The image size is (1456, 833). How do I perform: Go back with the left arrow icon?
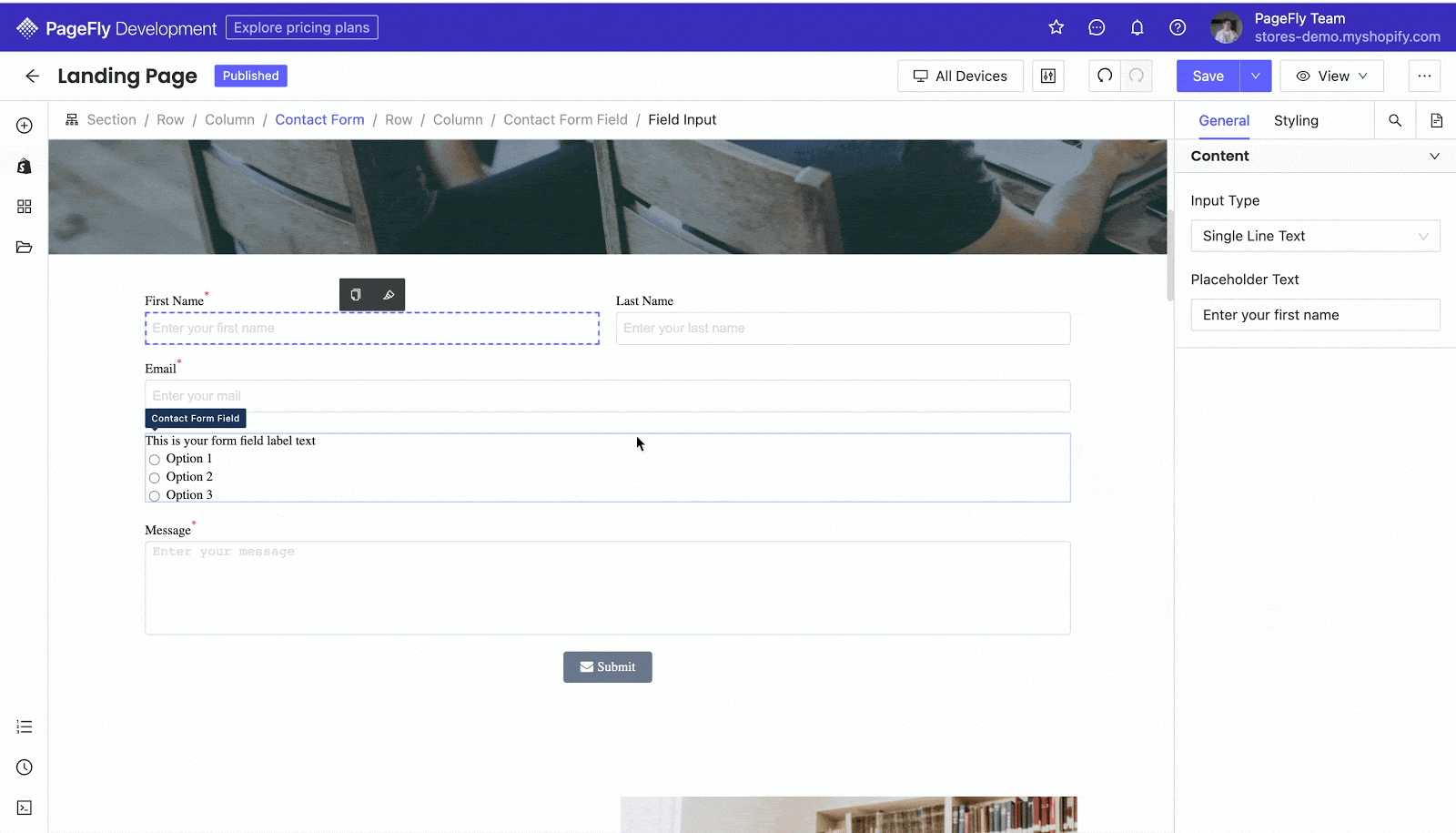point(33,76)
